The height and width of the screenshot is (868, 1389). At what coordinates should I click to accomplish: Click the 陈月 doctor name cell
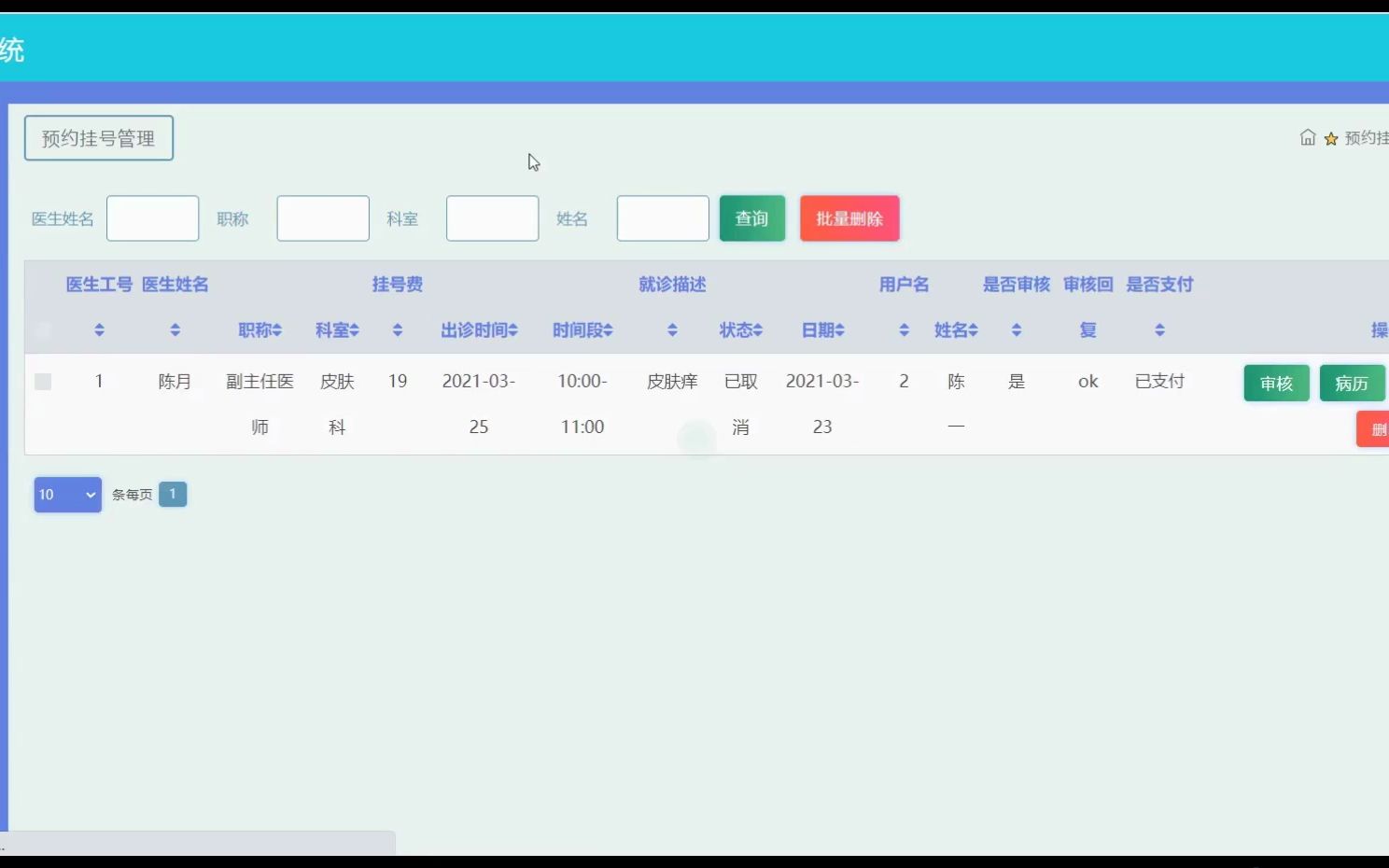click(x=175, y=381)
